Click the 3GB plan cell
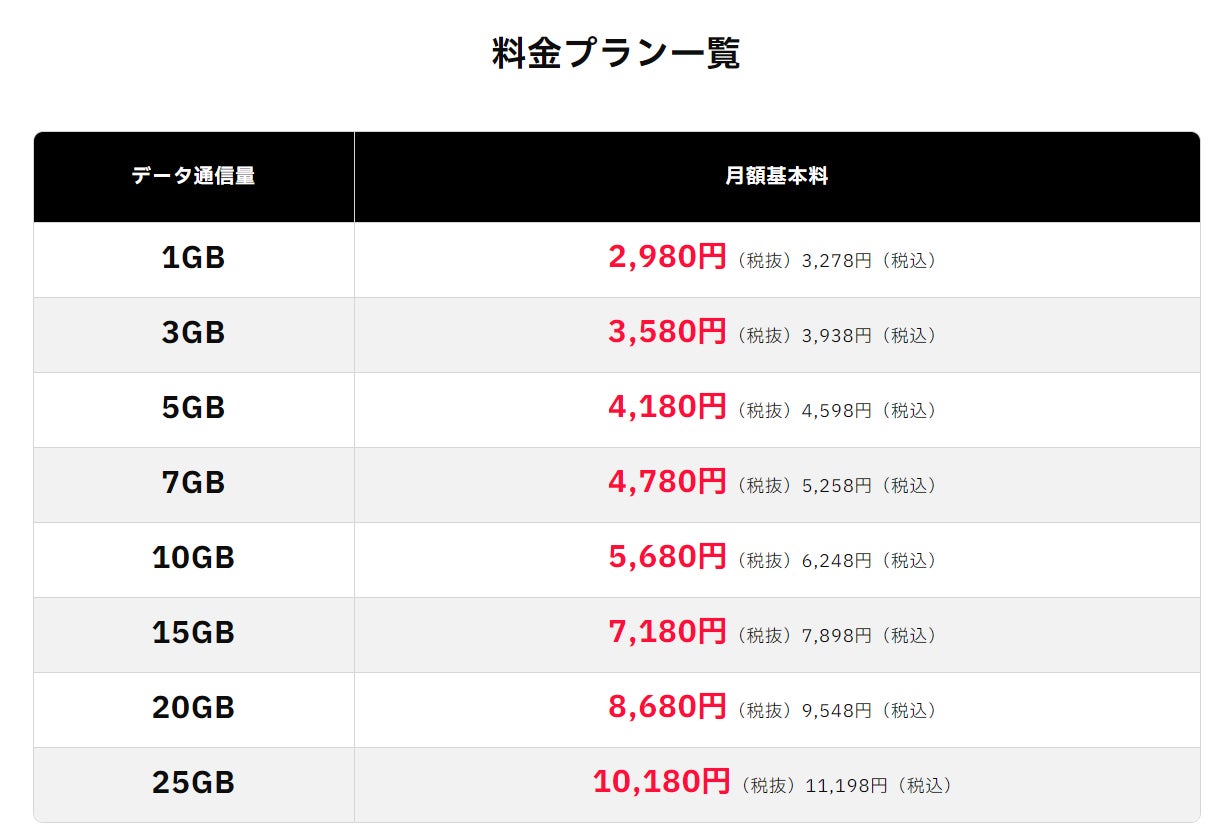 pyautogui.click(x=193, y=333)
